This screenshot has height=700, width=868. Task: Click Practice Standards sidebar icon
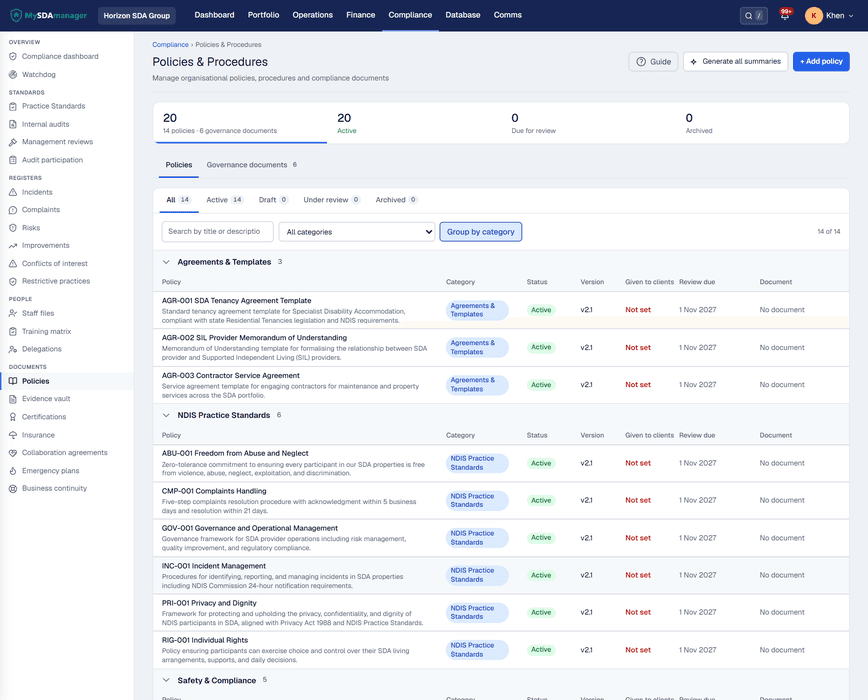13,106
